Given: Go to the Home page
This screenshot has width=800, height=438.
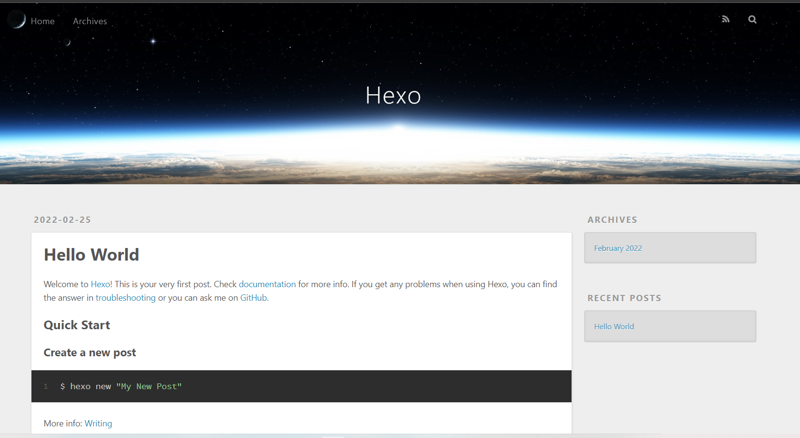Looking at the screenshot, I should pyautogui.click(x=42, y=21).
